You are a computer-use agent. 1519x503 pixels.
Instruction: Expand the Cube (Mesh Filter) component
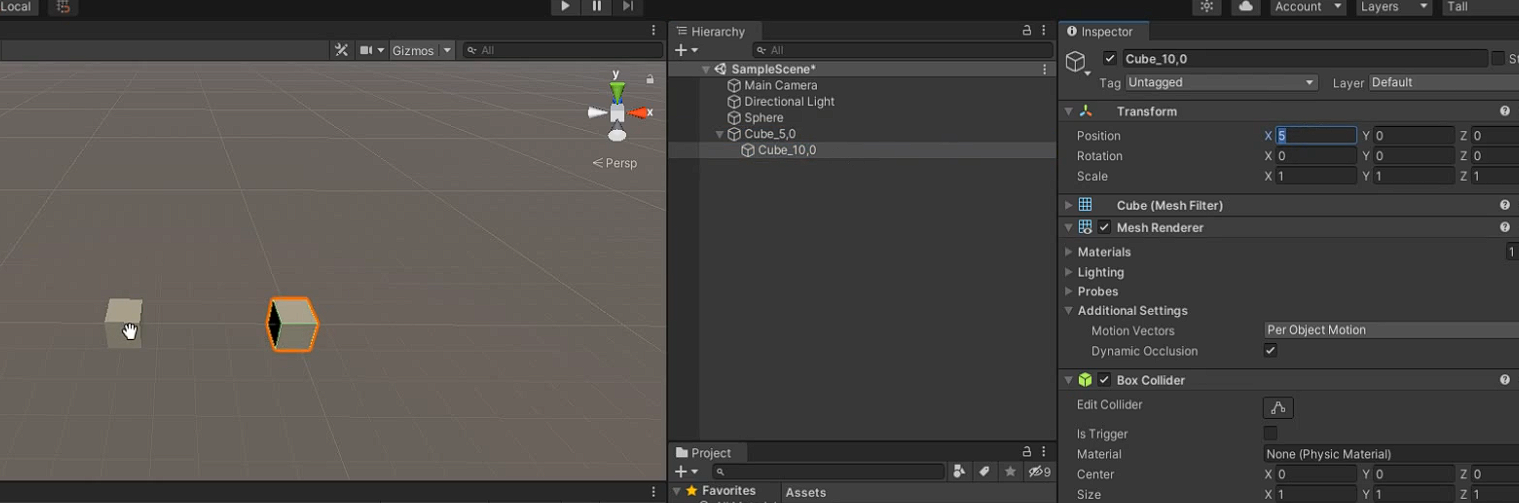pos(1068,205)
